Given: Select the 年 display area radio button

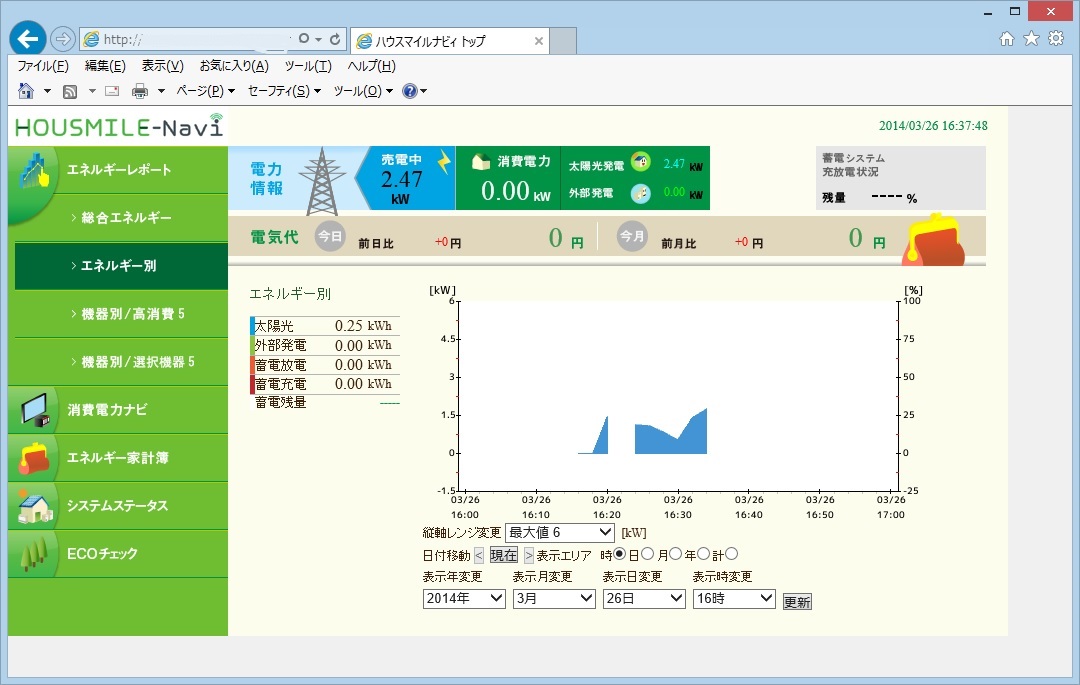Looking at the screenshot, I should tap(703, 554).
